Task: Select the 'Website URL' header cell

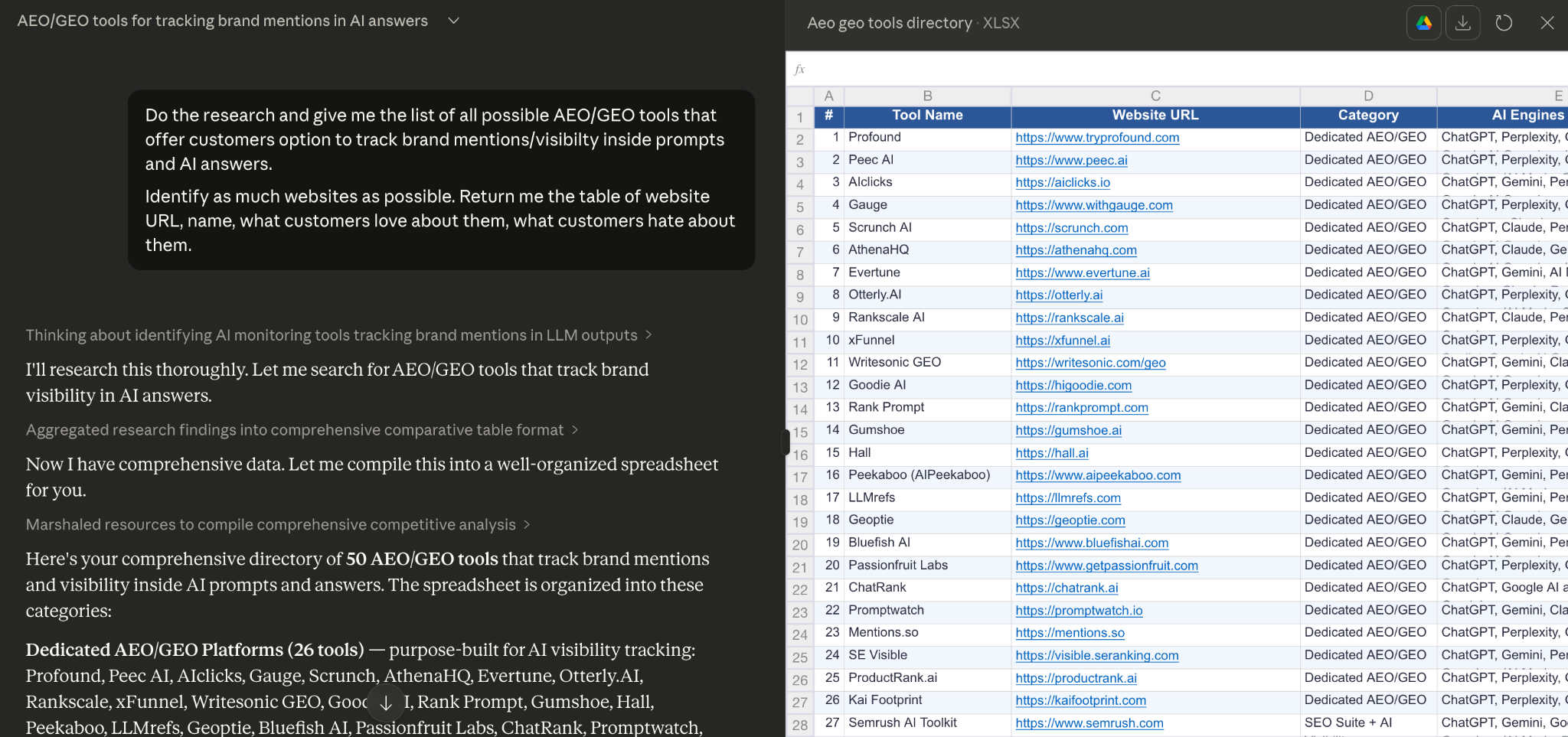Action: coord(1155,116)
